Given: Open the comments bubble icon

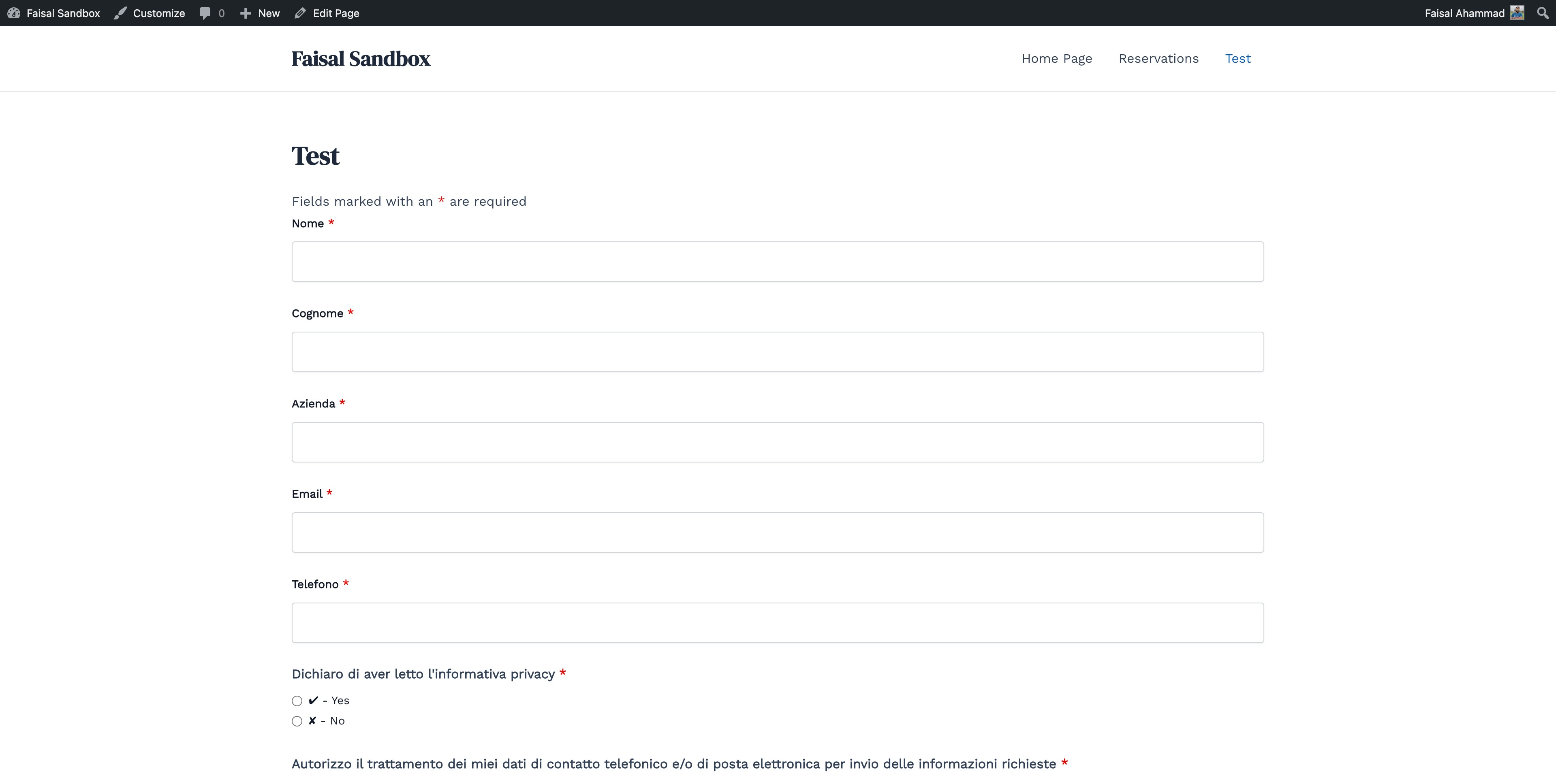Looking at the screenshot, I should 205,13.
